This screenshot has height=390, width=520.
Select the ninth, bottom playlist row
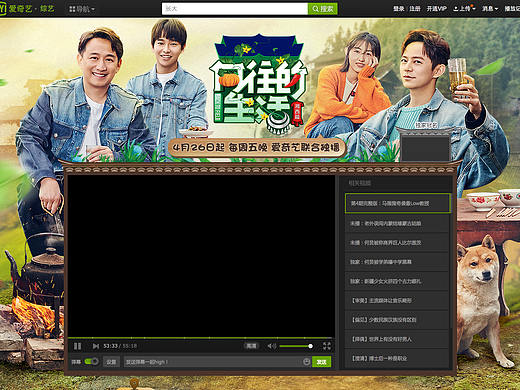(x=397, y=359)
